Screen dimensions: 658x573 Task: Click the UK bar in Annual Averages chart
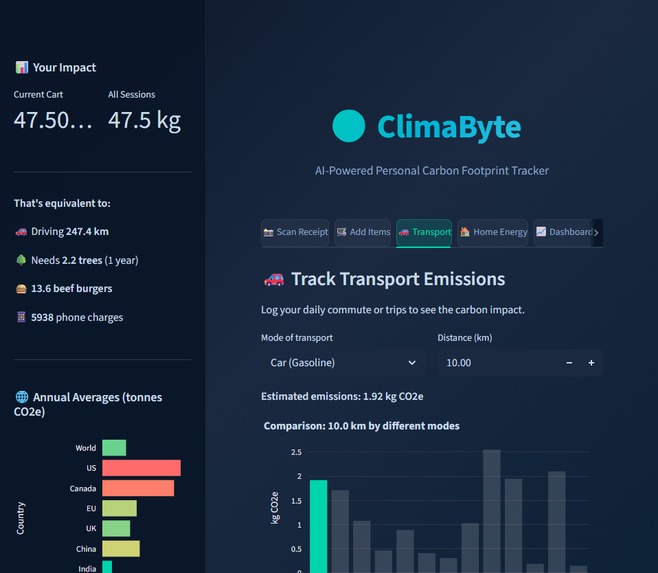point(116,529)
